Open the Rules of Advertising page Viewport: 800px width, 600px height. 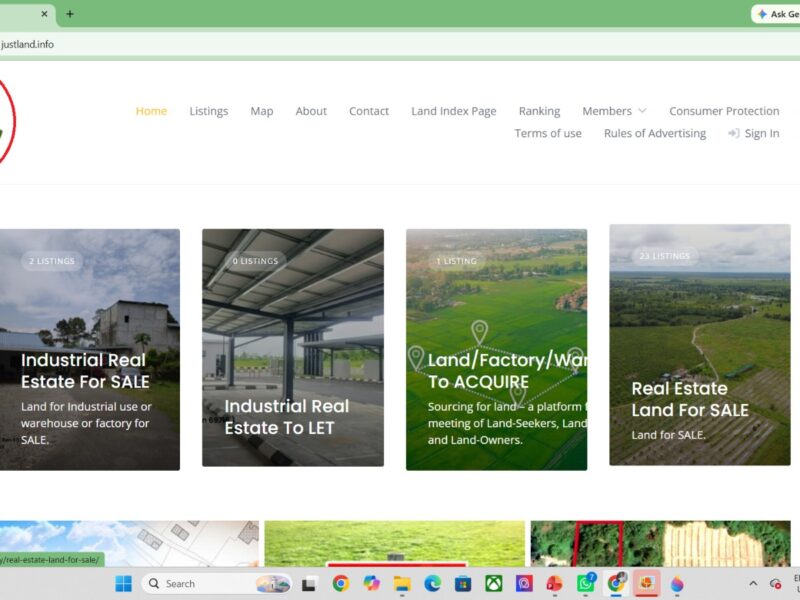(x=655, y=133)
